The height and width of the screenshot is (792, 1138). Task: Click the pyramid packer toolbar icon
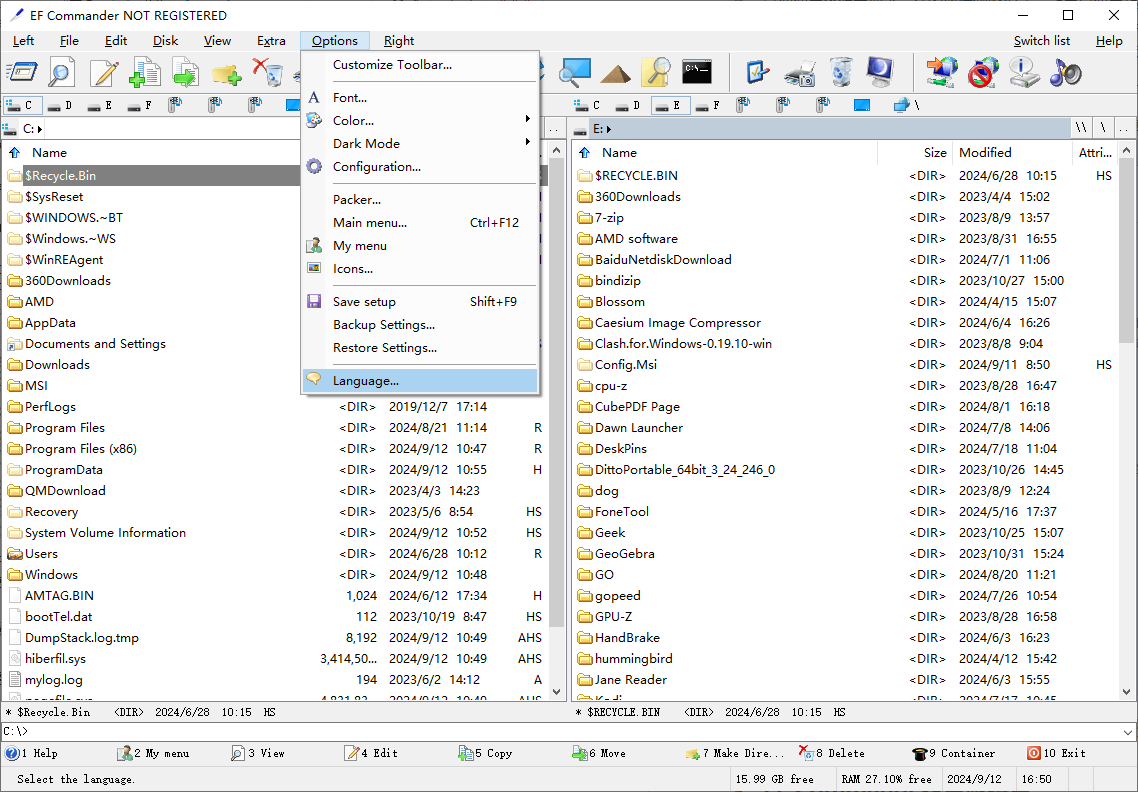click(x=615, y=73)
